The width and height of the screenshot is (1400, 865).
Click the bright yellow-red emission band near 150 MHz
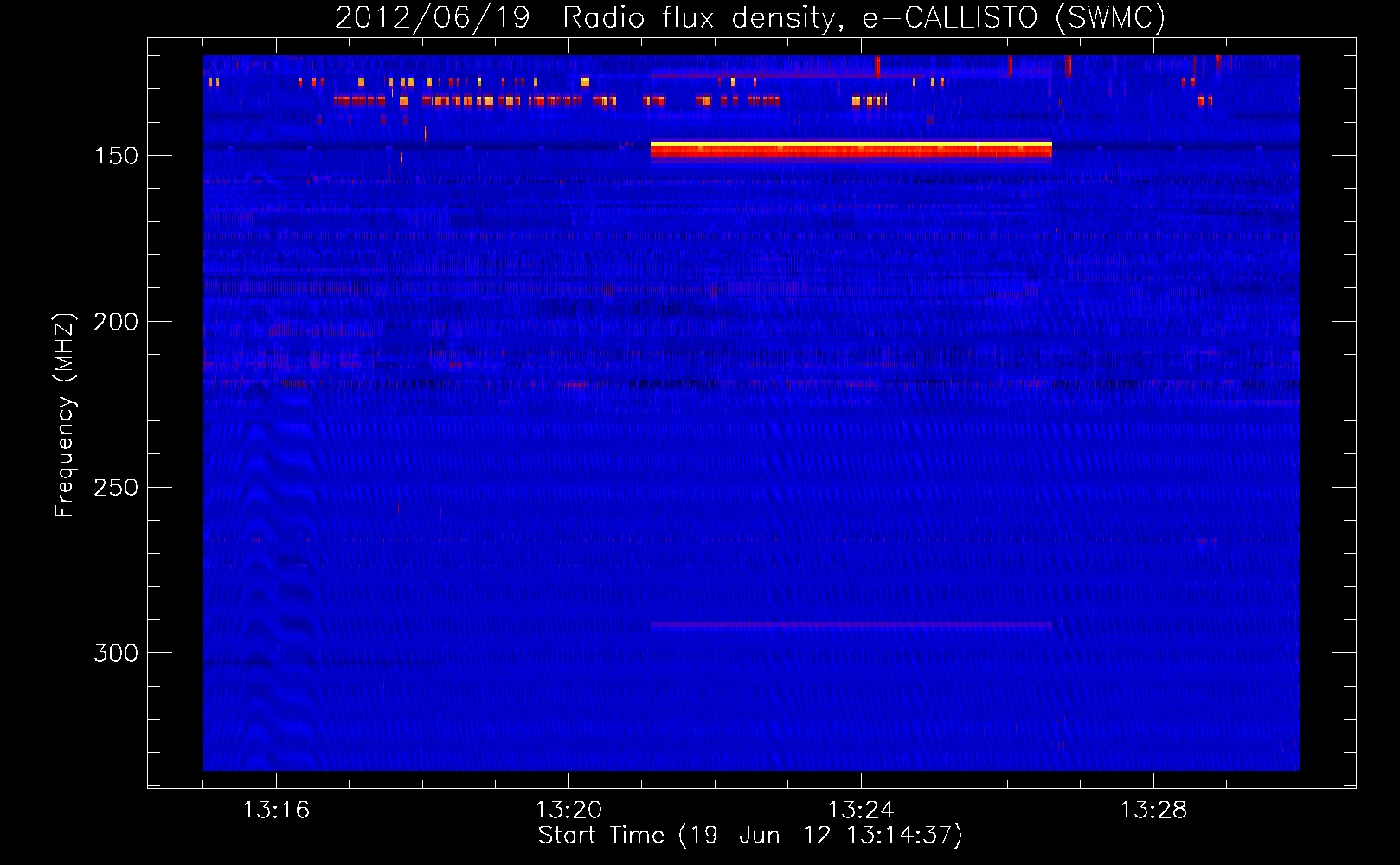[x=851, y=151]
